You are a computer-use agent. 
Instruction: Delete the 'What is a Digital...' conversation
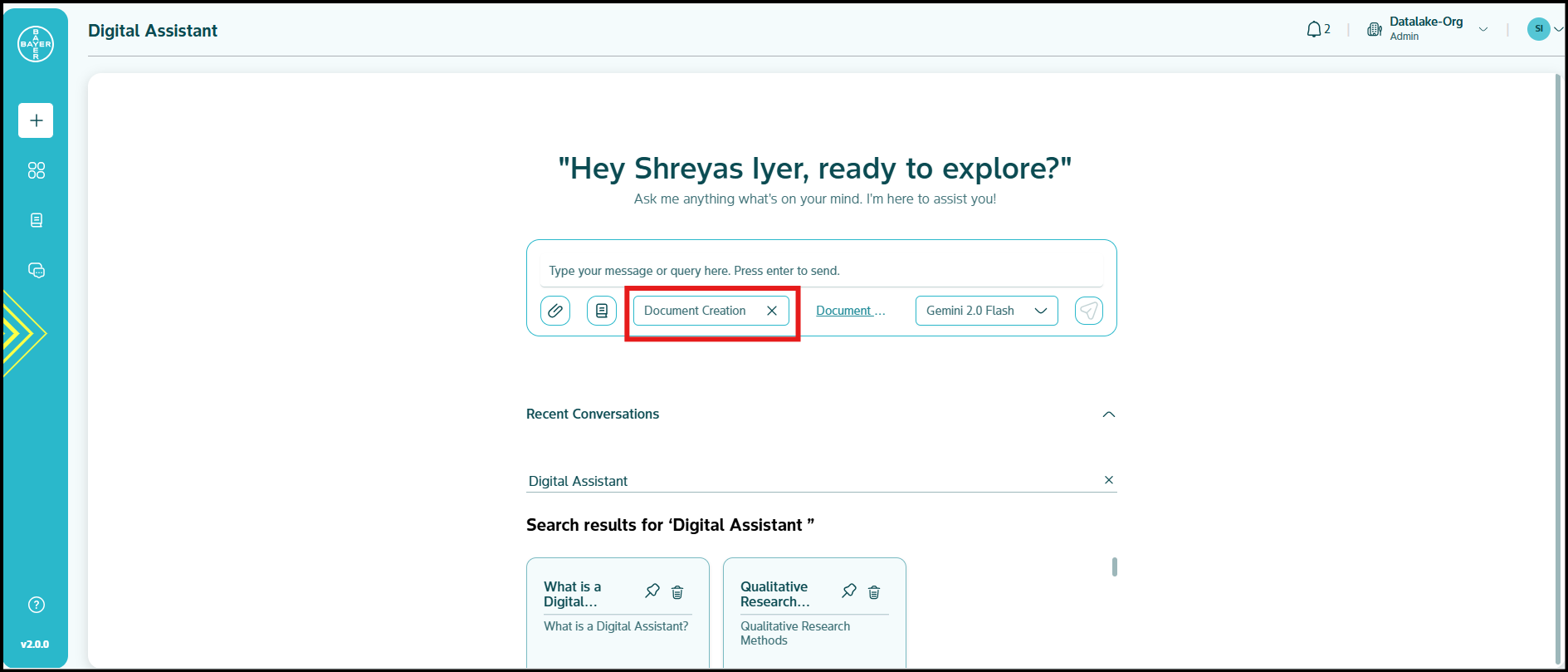point(677,592)
